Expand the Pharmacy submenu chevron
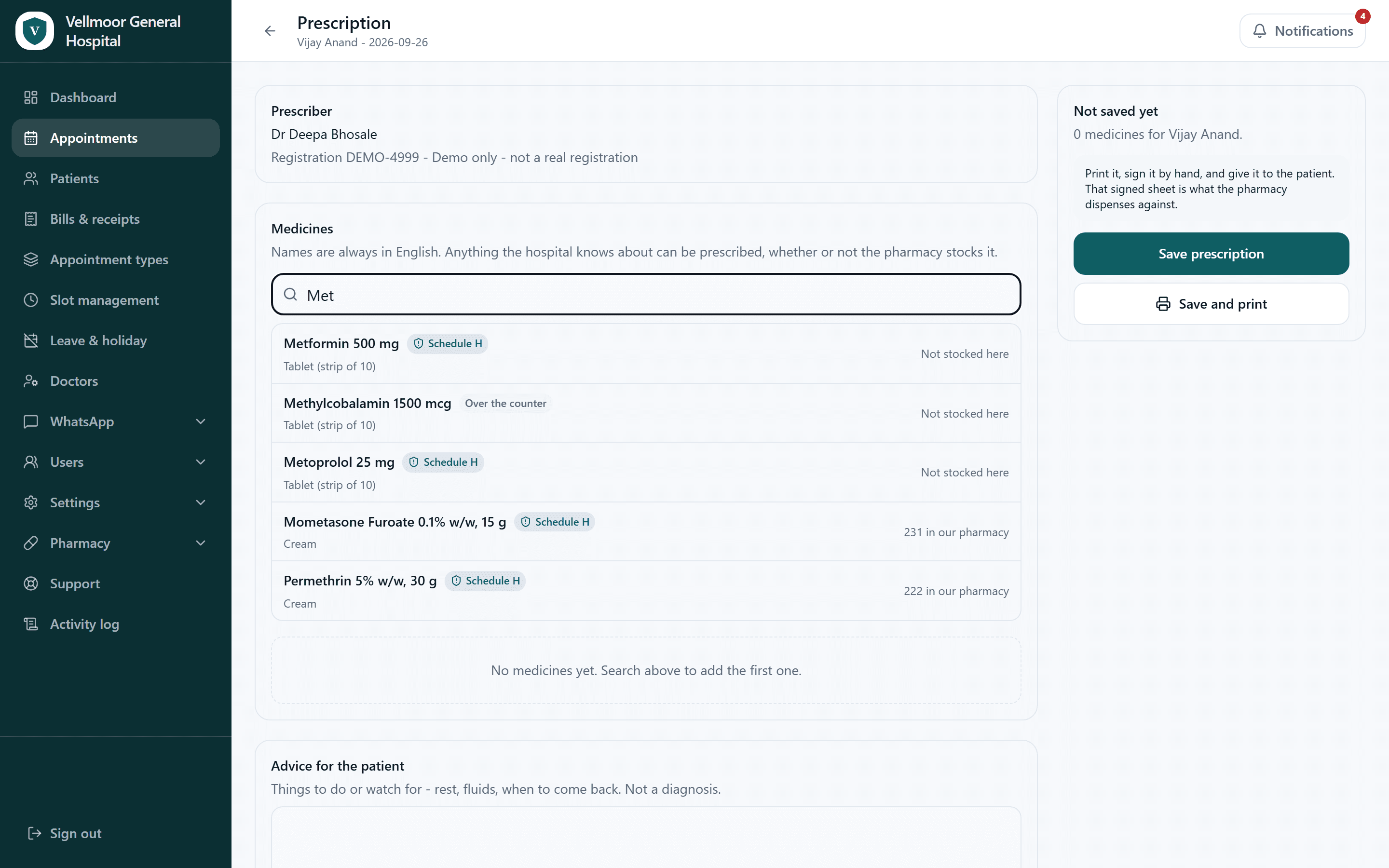This screenshot has width=1389, height=868. tap(200, 543)
